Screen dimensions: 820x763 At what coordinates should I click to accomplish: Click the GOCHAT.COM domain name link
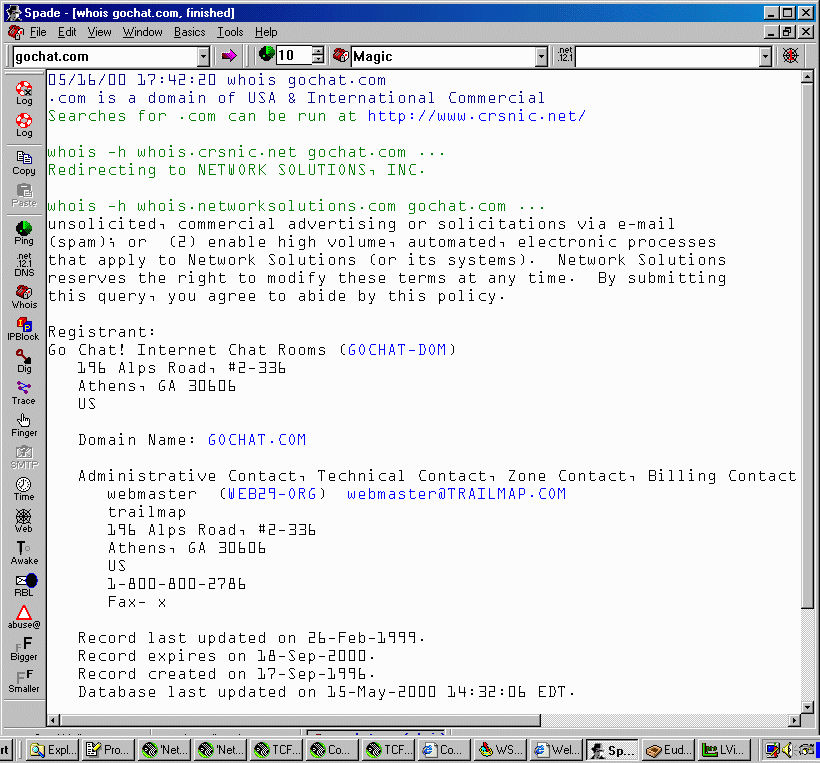pyautogui.click(x=257, y=440)
